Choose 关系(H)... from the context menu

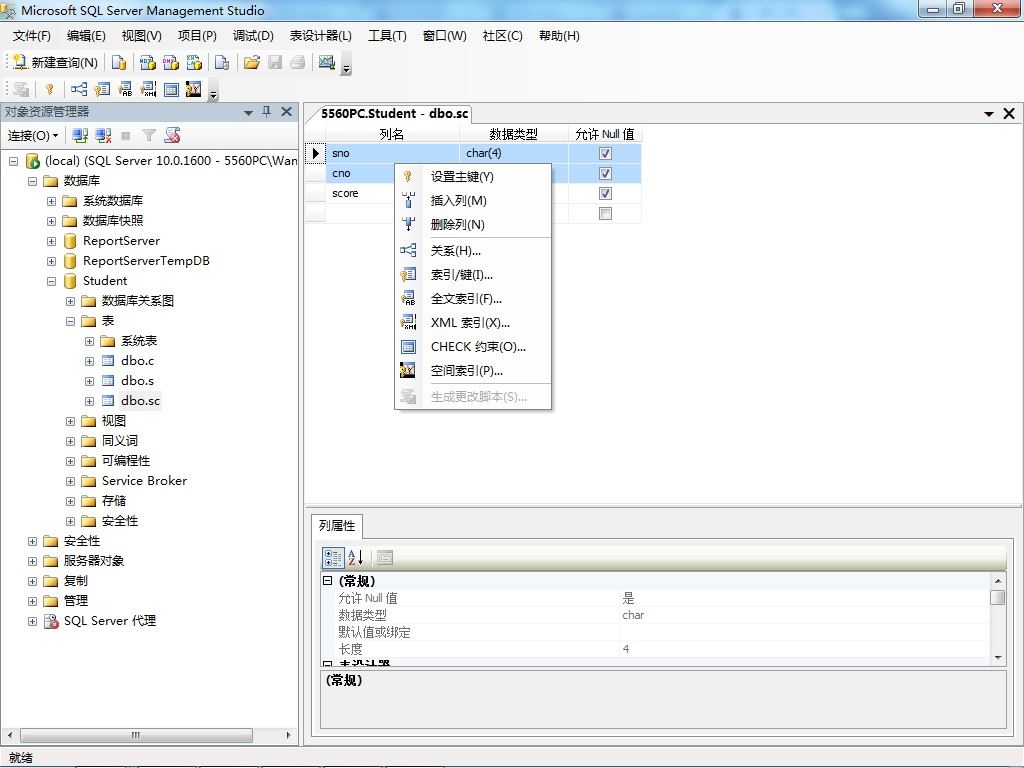click(x=473, y=251)
